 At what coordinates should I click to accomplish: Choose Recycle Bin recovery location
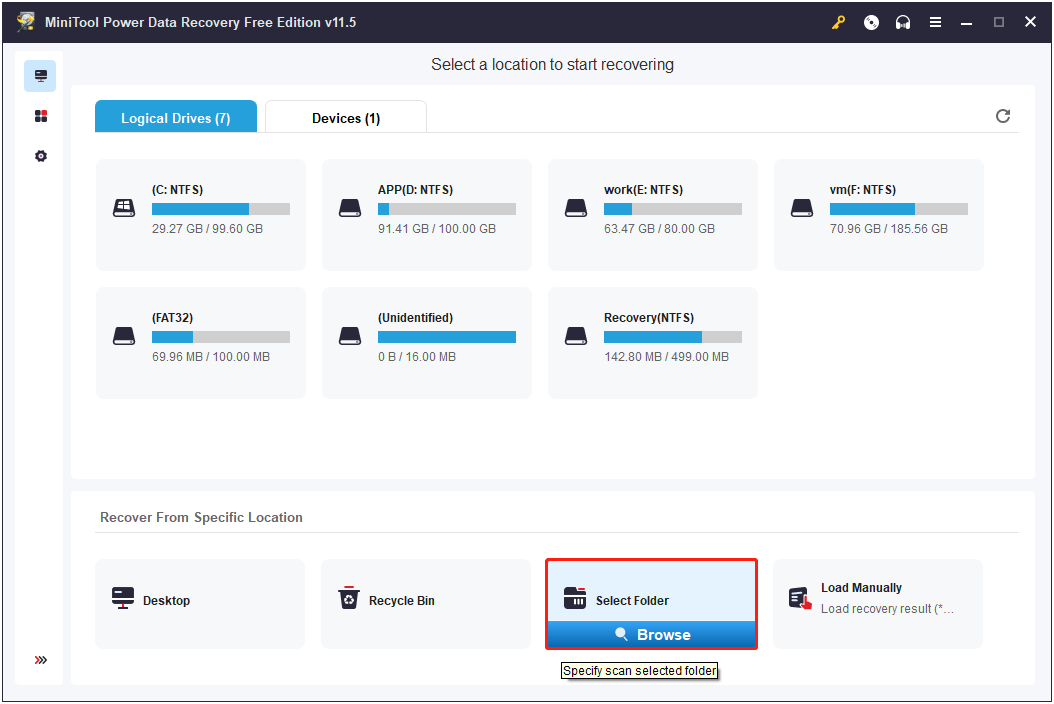click(x=425, y=602)
